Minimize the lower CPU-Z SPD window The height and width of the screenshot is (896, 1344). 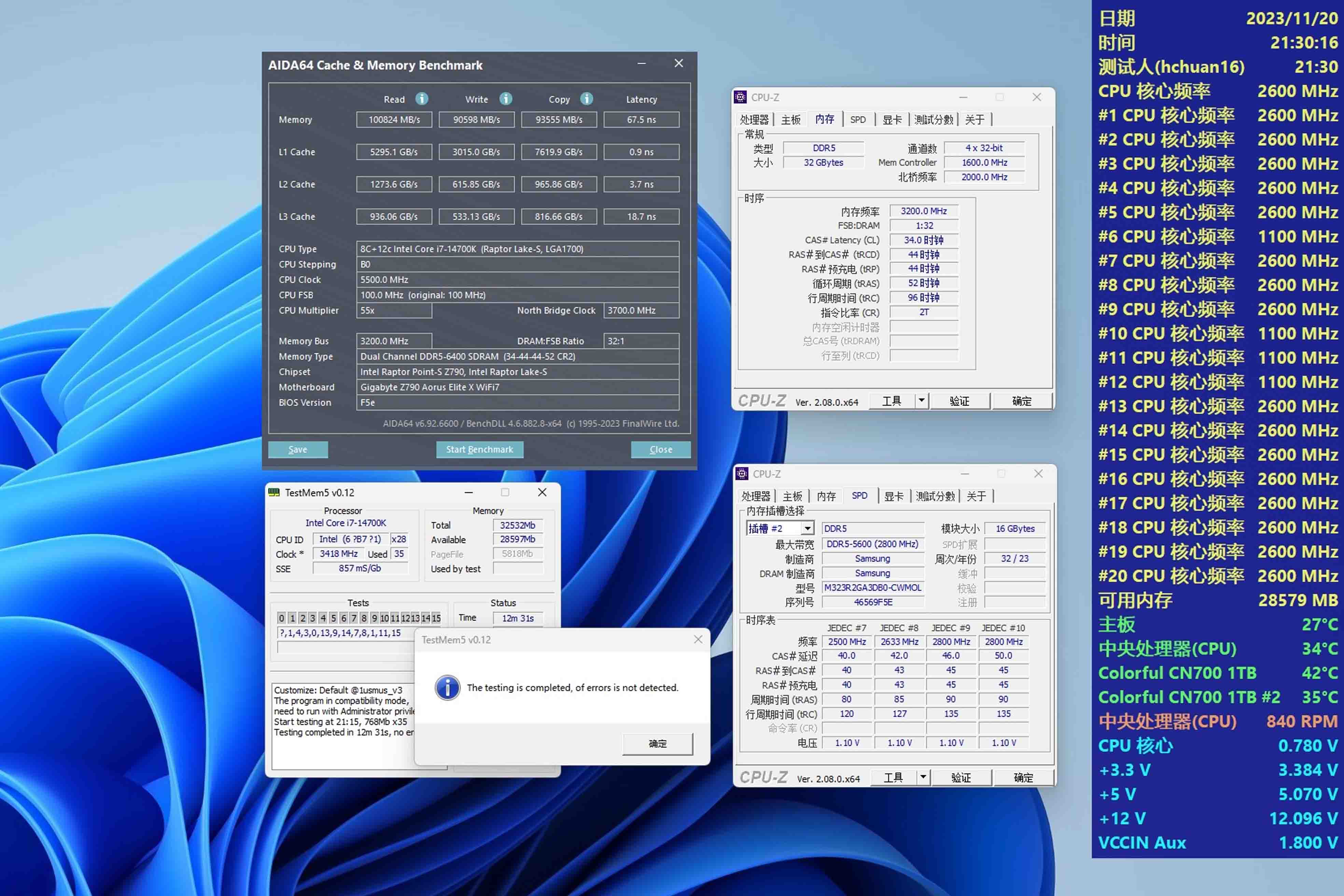point(965,474)
